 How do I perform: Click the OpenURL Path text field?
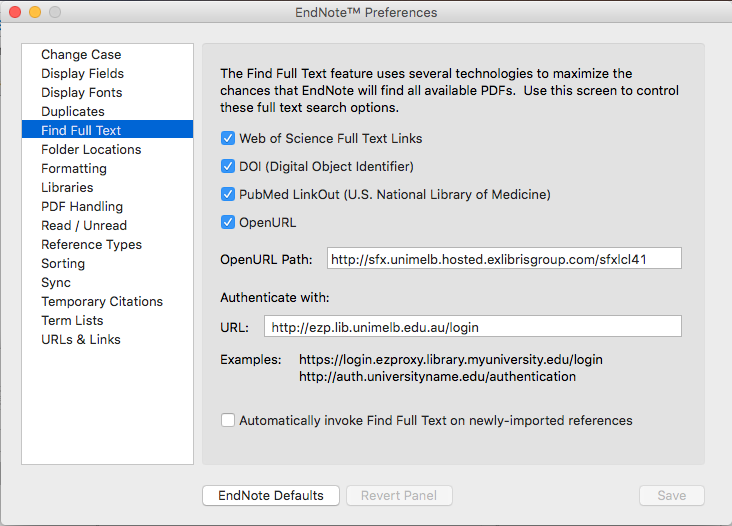tap(504, 259)
